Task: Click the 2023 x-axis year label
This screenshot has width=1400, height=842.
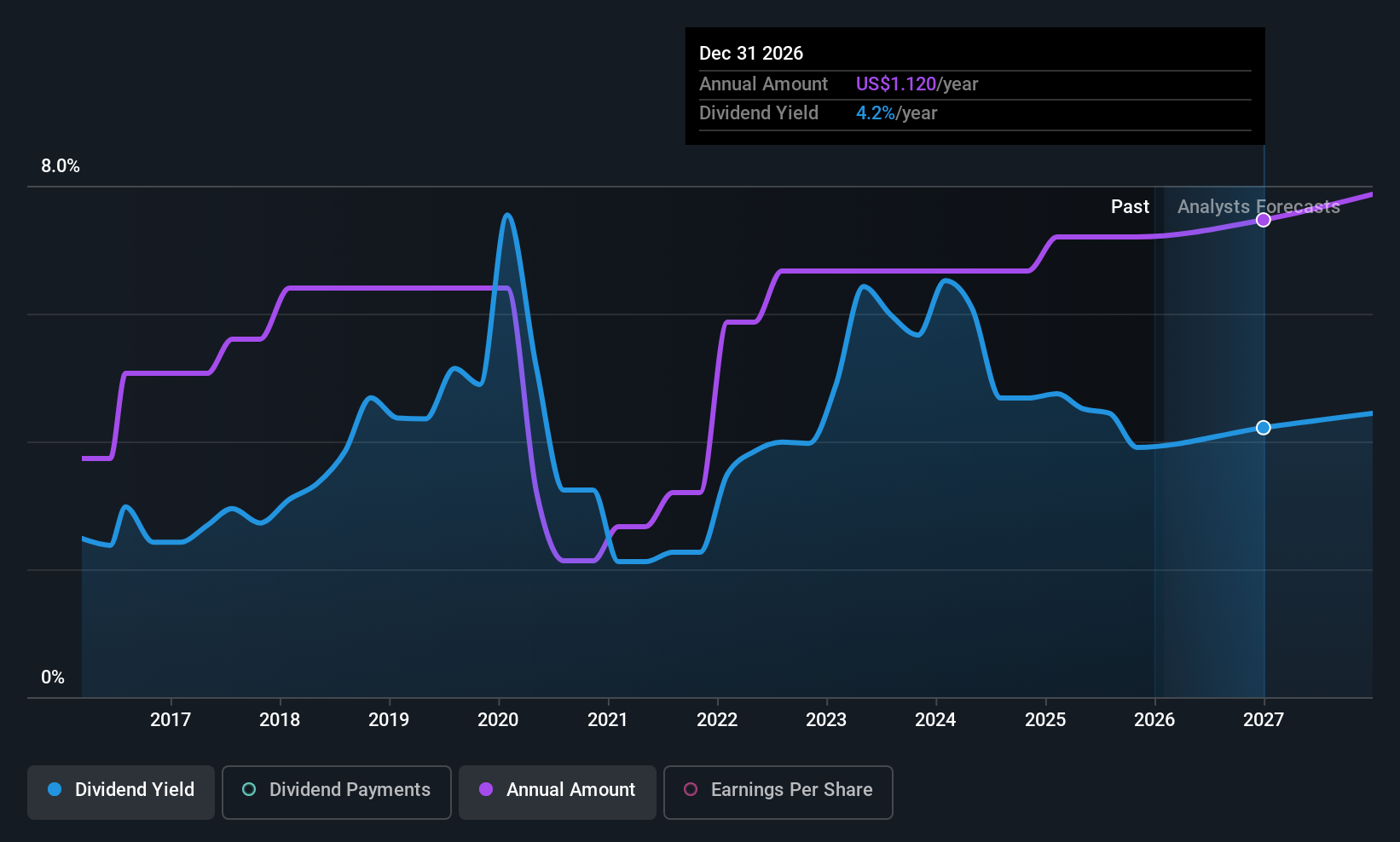Action: pyautogui.click(x=826, y=719)
